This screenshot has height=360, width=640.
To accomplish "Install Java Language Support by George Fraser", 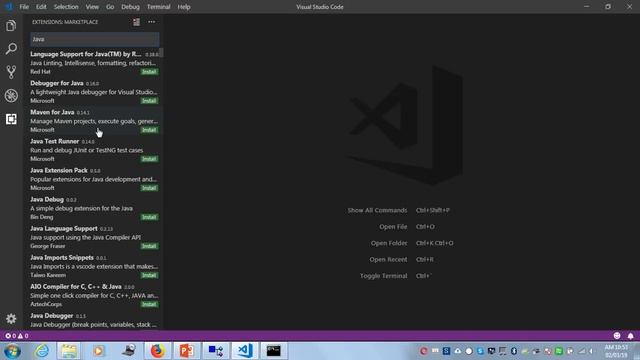I will [149, 246].
